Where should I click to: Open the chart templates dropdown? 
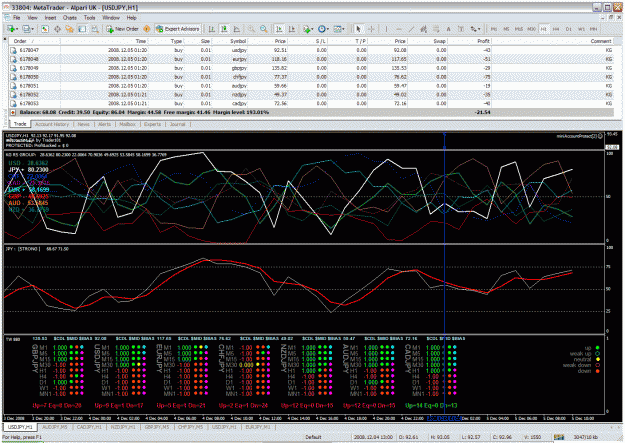(343, 29)
